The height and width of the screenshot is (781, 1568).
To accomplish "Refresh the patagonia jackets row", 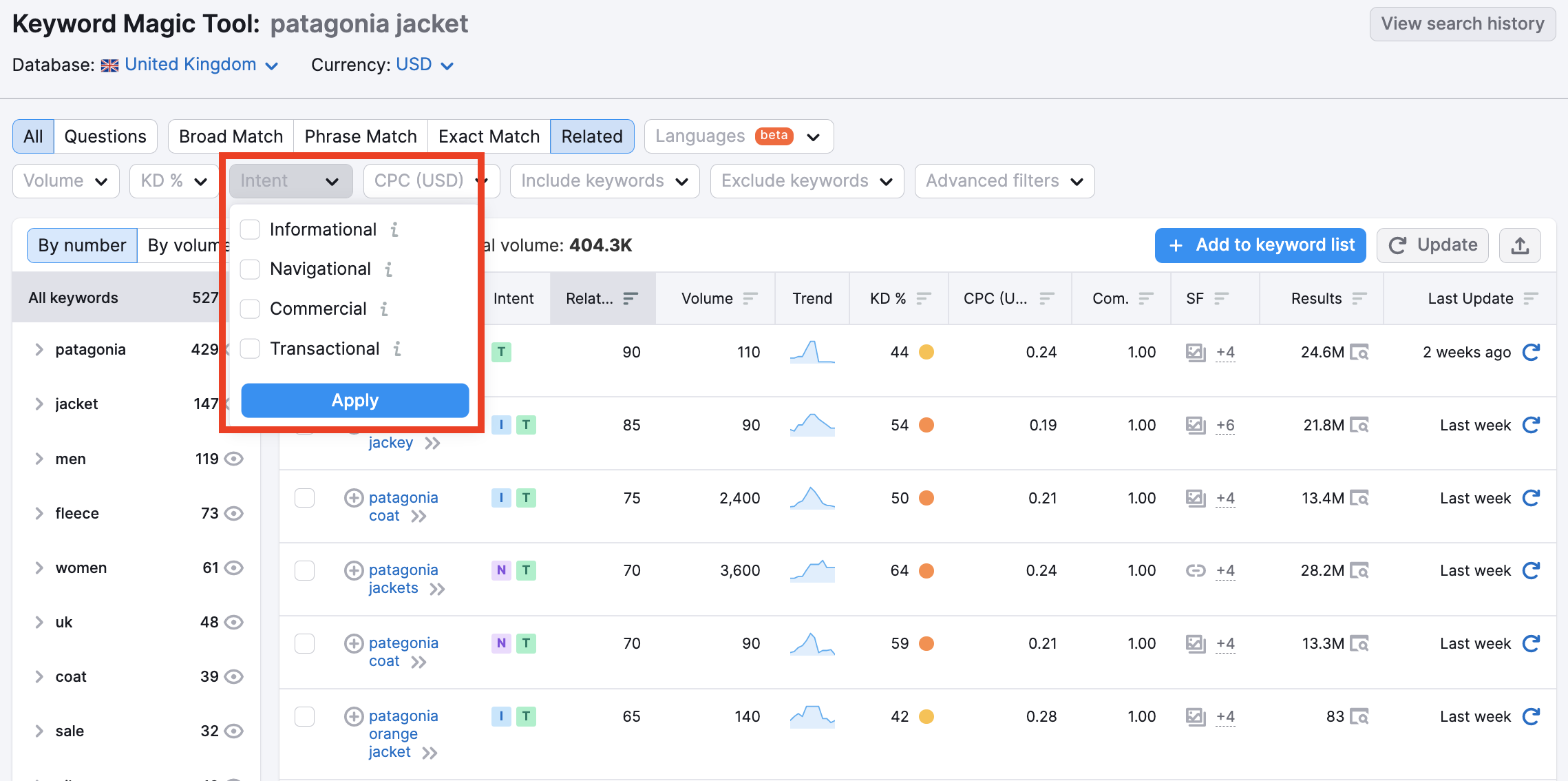I will click(1531, 570).
